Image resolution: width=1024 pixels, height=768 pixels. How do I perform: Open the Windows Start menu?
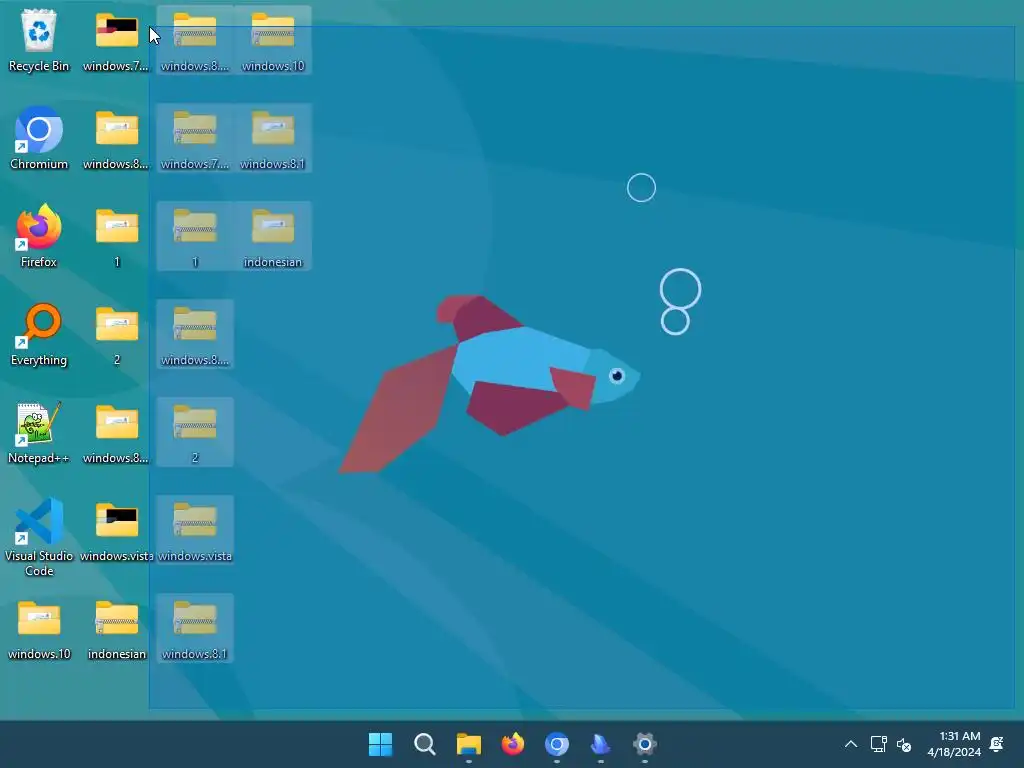tap(380, 744)
